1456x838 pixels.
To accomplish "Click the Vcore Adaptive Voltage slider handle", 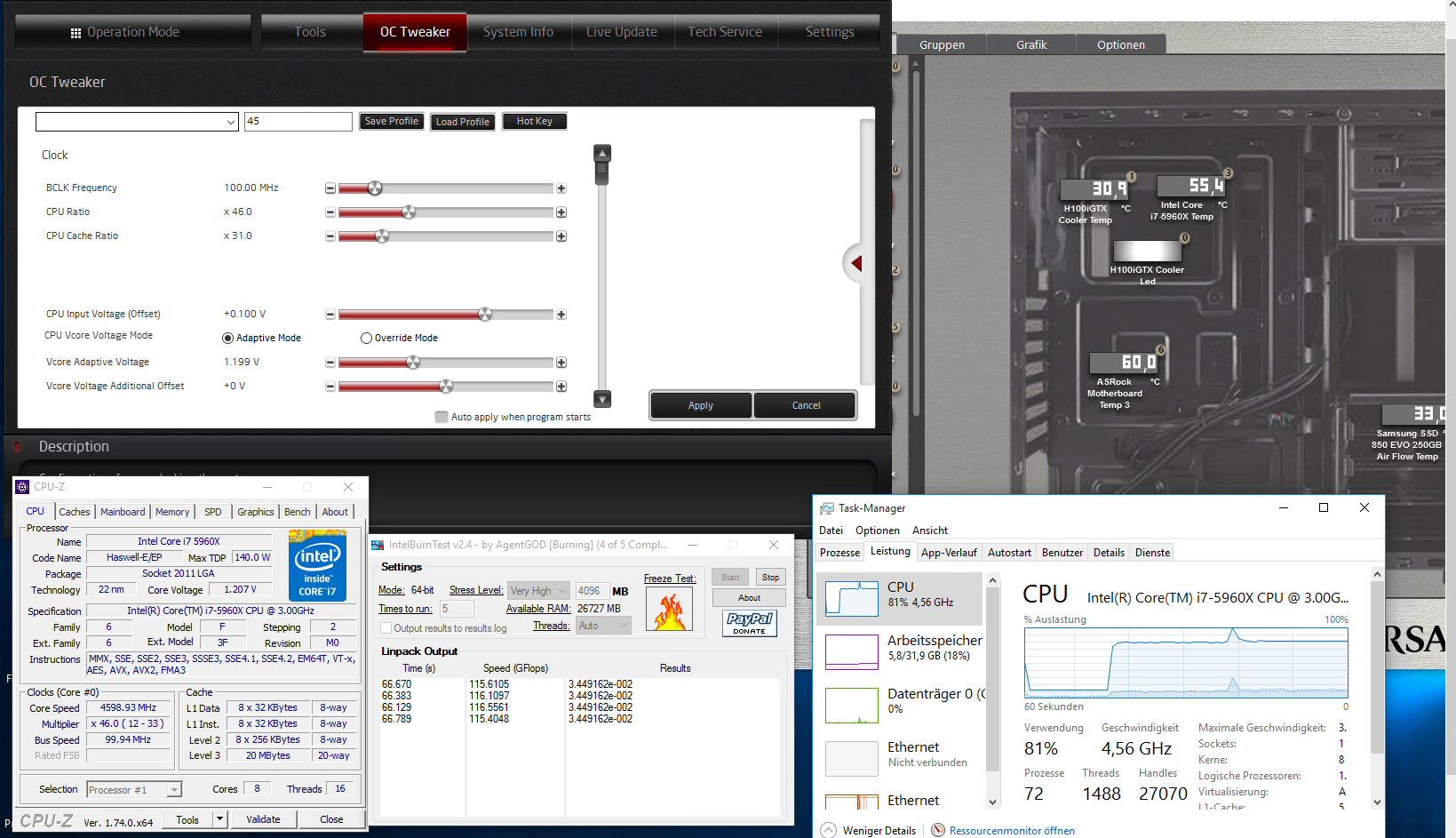I will 413,363.
